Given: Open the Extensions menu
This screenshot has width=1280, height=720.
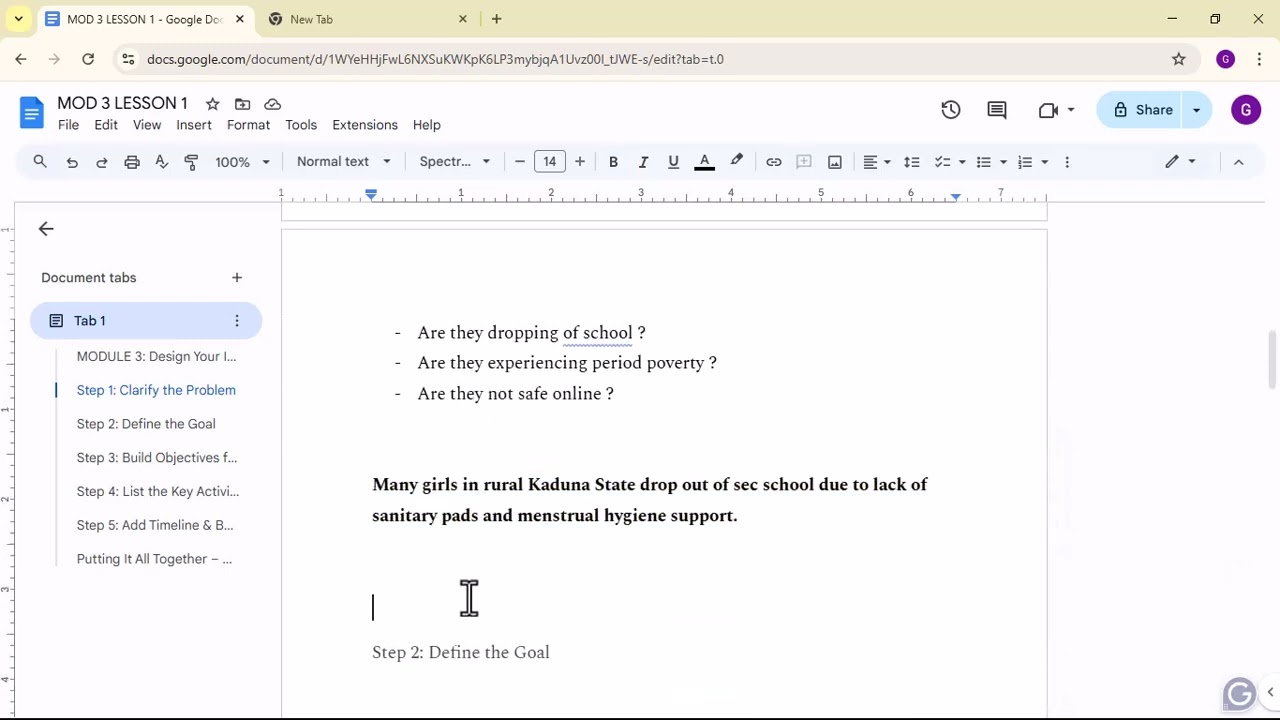Looking at the screenshot, I should click(x=365, y=125).
